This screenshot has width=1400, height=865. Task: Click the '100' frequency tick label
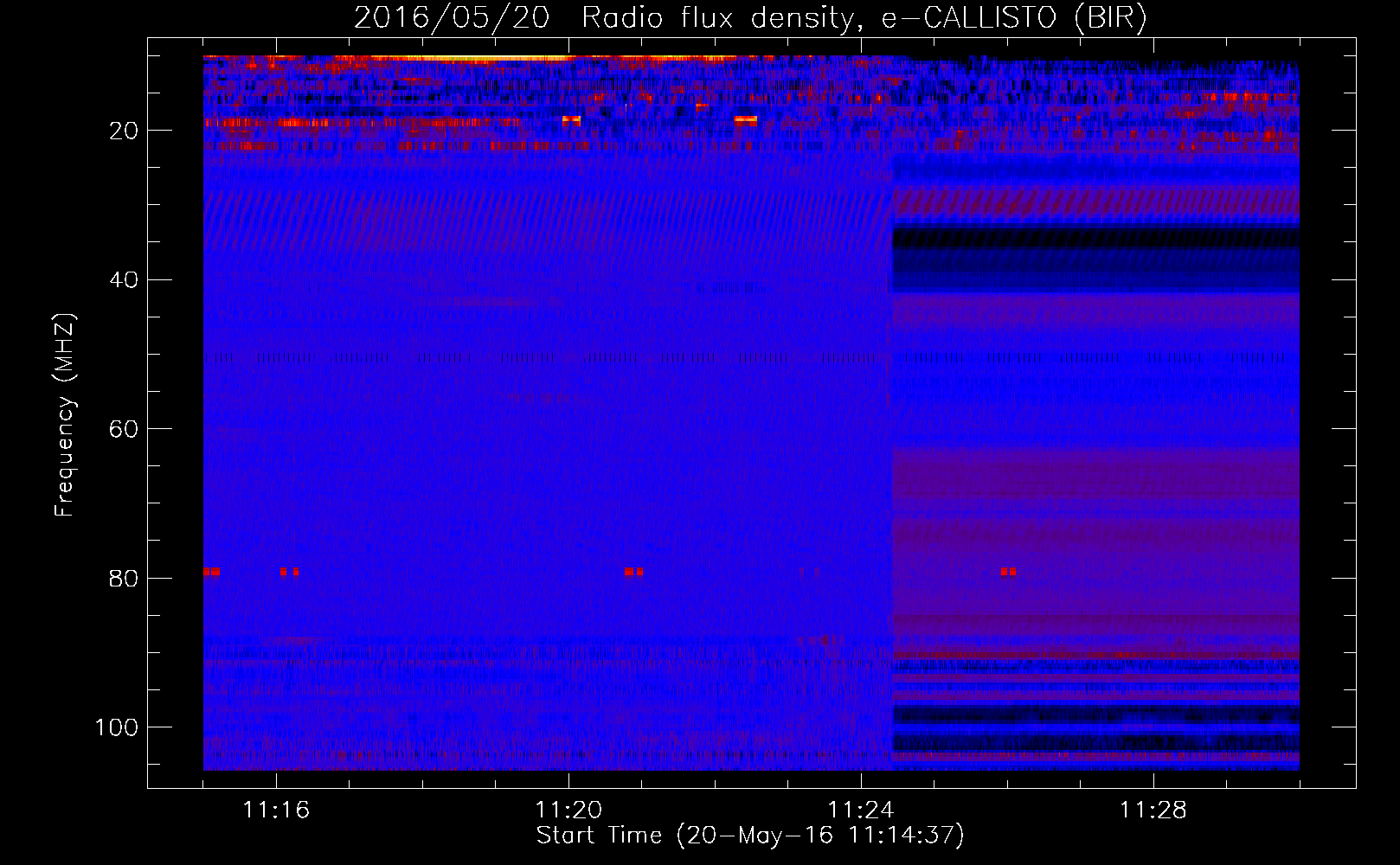pos(117,727)
